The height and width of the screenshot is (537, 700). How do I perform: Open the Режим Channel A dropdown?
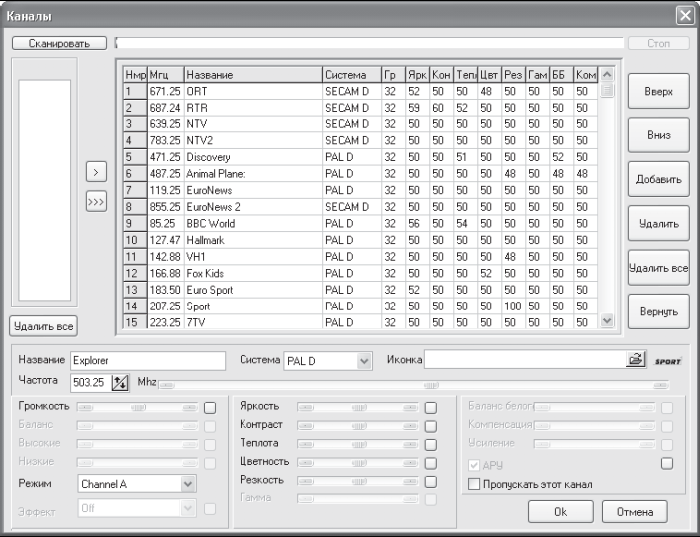point(188,484)
